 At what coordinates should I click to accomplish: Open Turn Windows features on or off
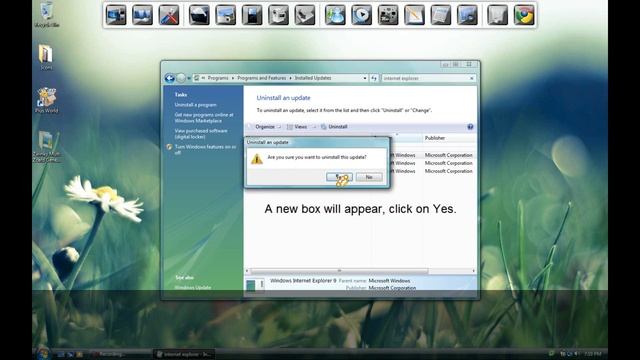pos(205,149)
